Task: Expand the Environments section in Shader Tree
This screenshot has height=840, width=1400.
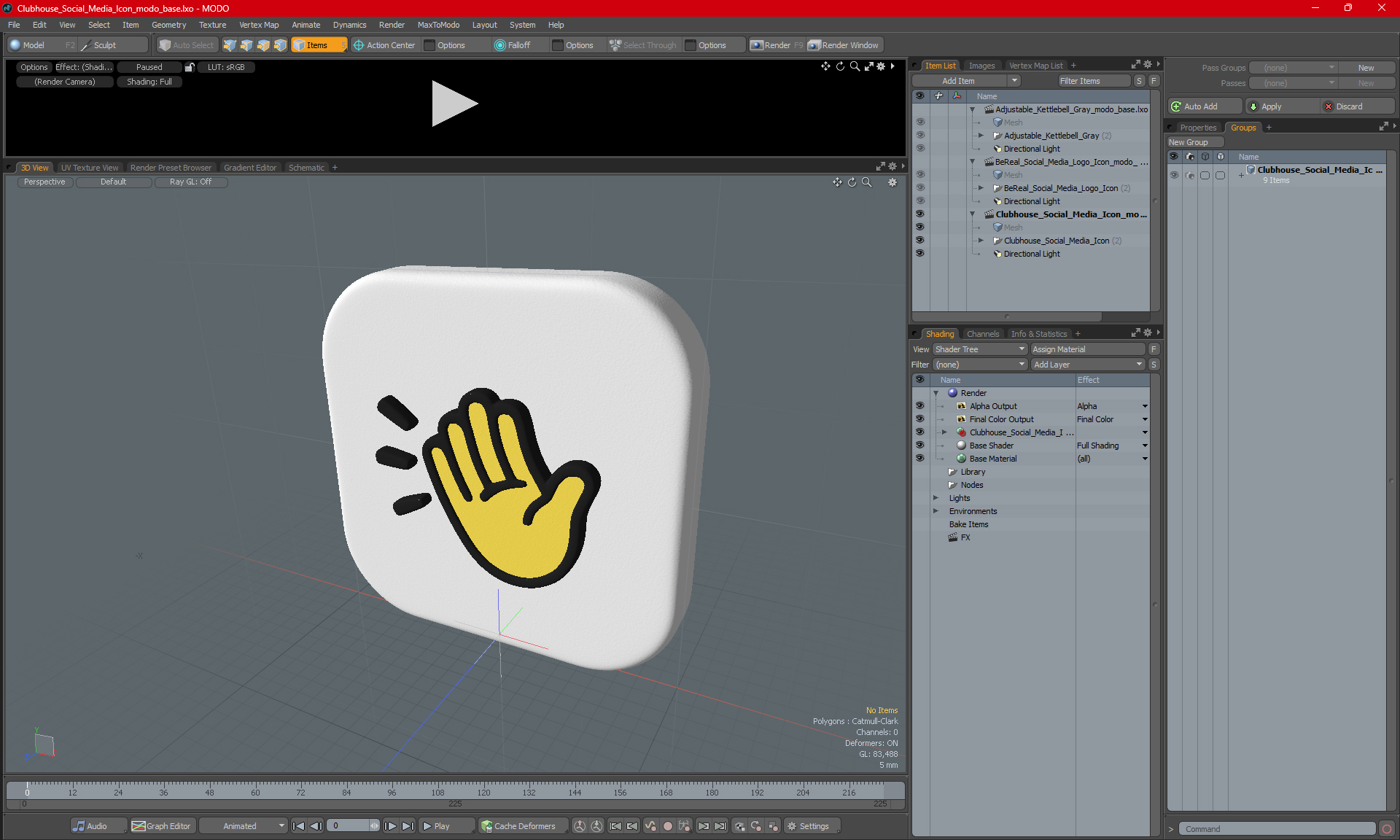Action: coord(936,511)
